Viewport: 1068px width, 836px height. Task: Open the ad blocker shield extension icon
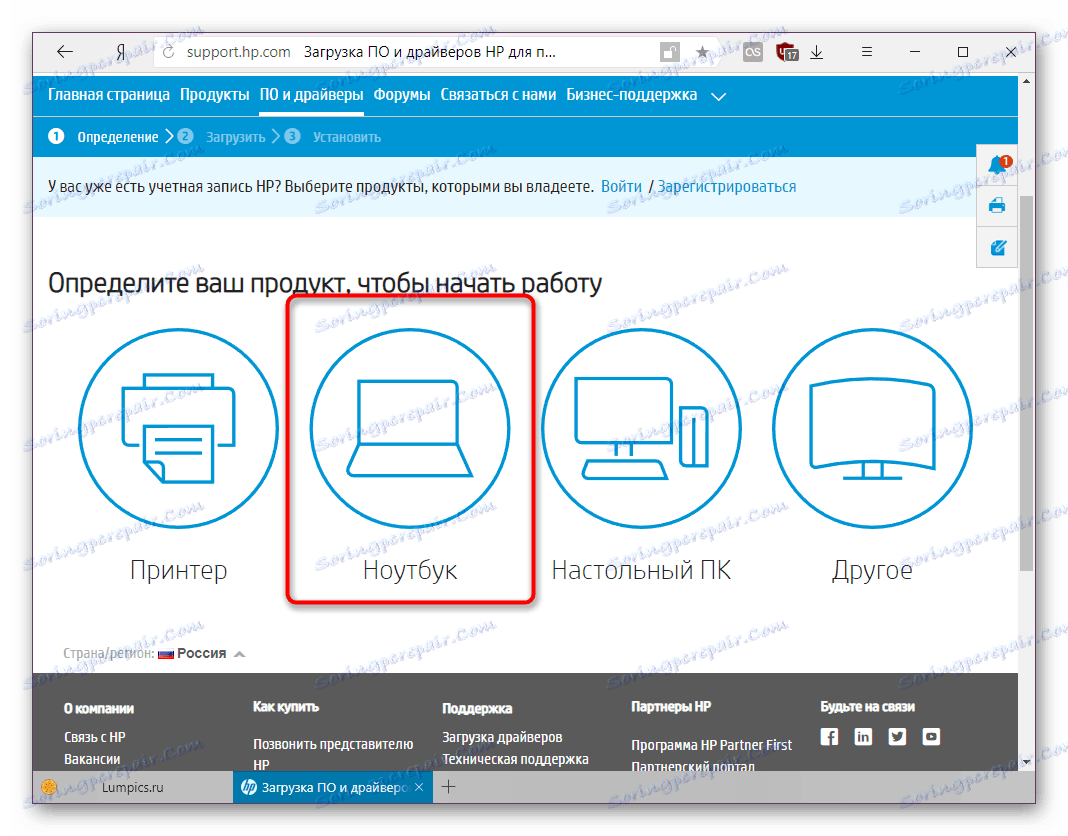[787, 51]
